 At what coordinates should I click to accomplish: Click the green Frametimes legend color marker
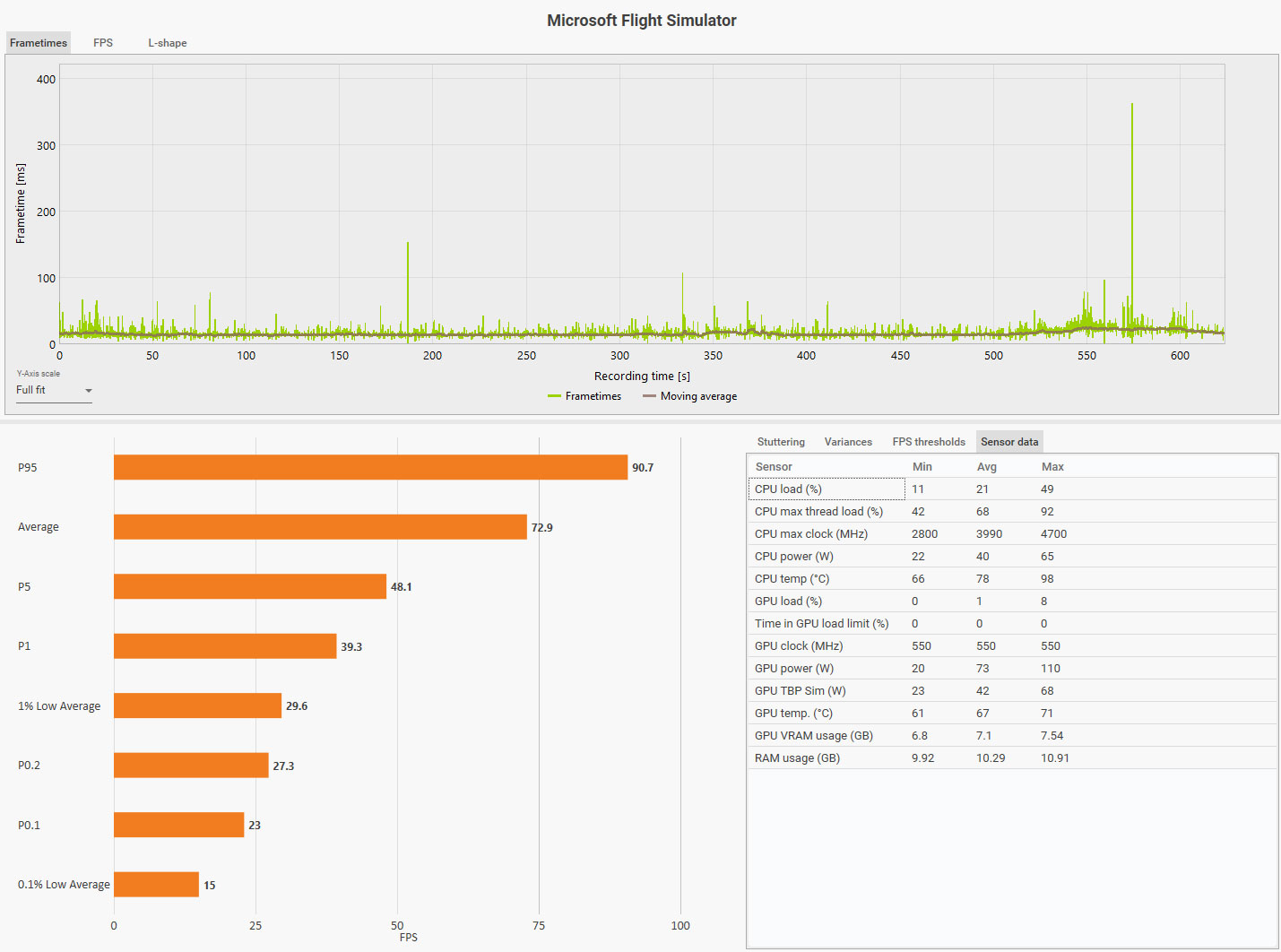click(554, 396)
